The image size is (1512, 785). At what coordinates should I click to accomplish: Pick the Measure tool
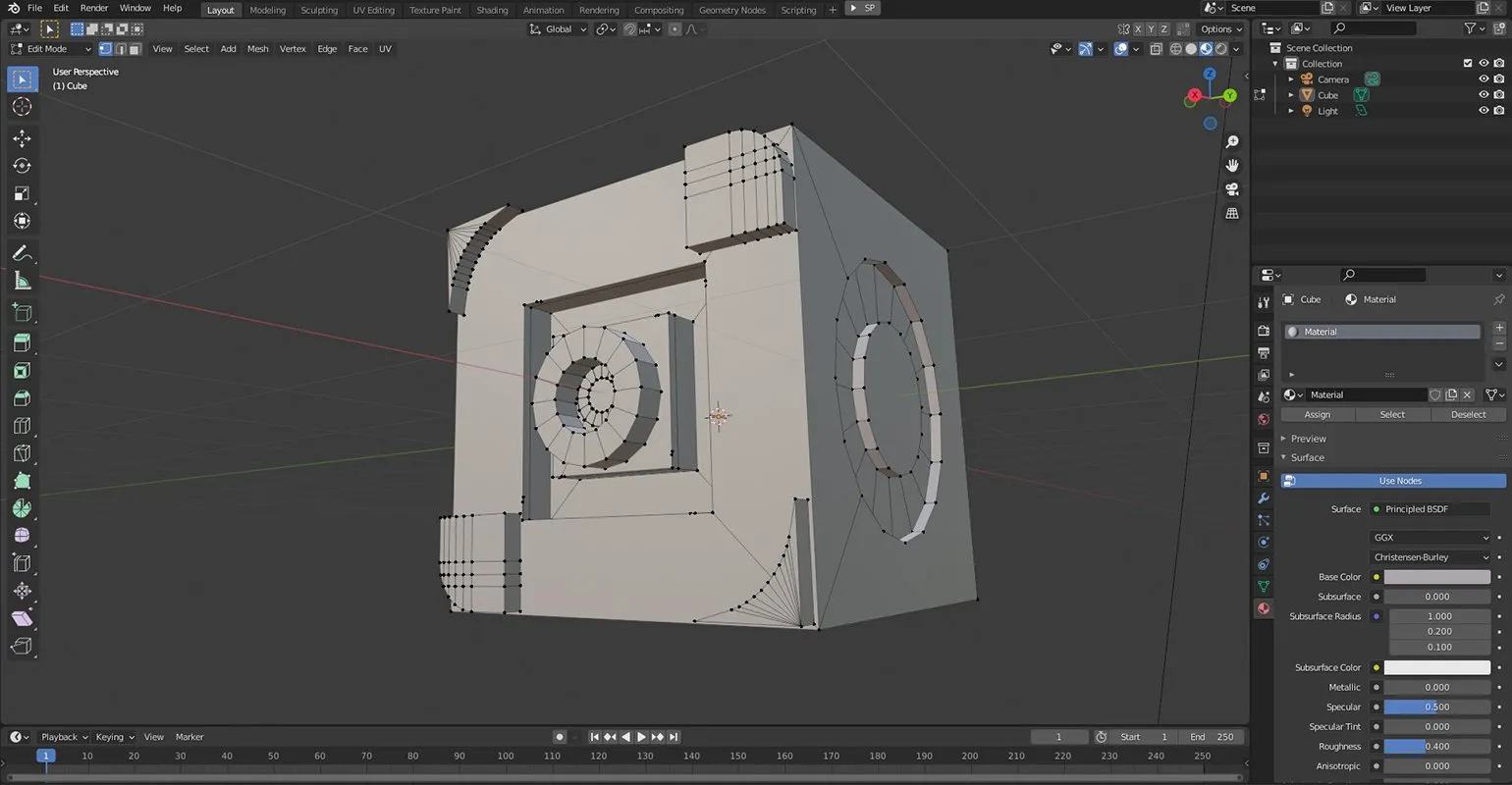click(x=22, y=282)
